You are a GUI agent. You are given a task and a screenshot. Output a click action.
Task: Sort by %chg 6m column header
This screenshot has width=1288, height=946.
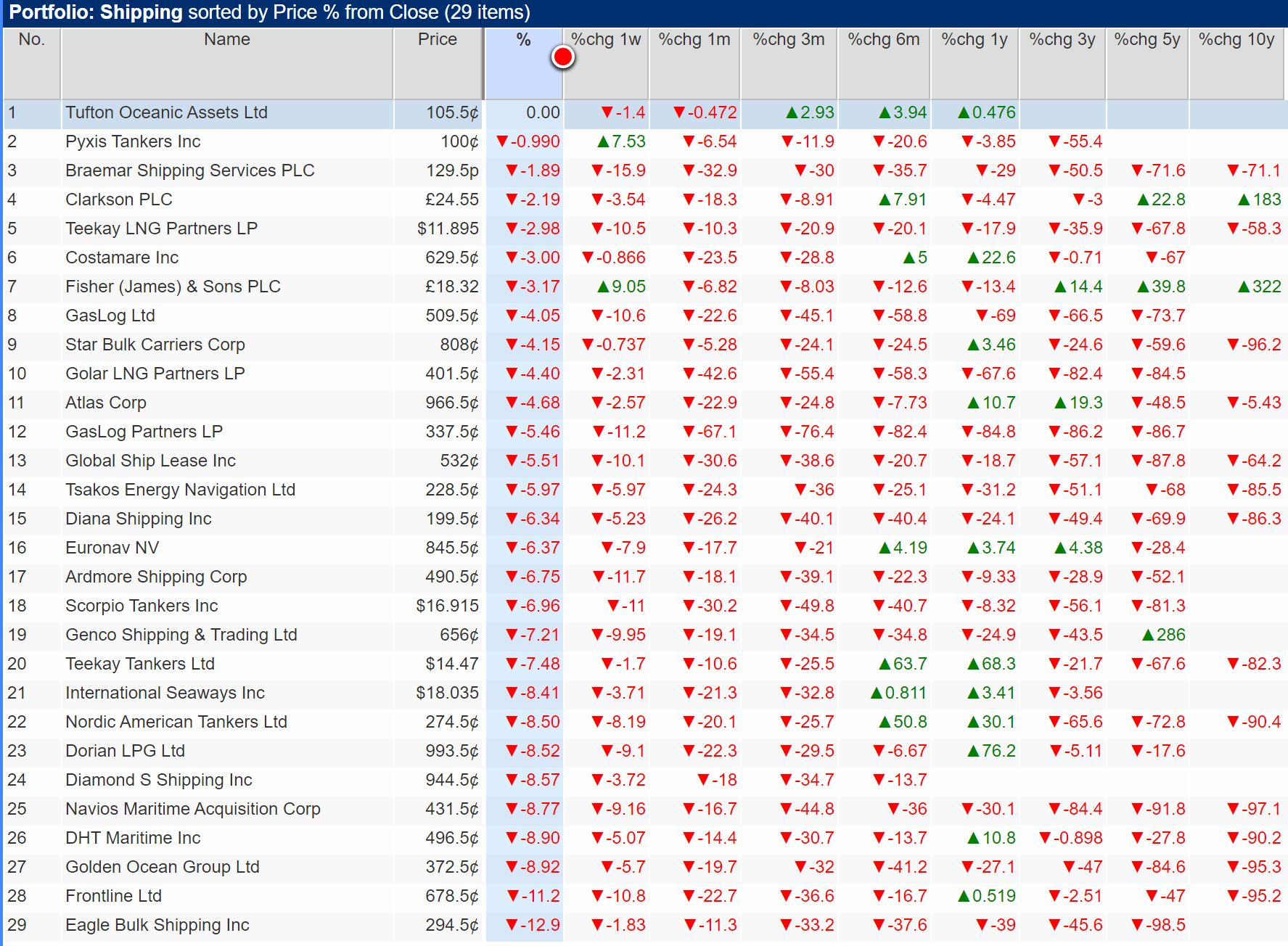coord(884,63)
